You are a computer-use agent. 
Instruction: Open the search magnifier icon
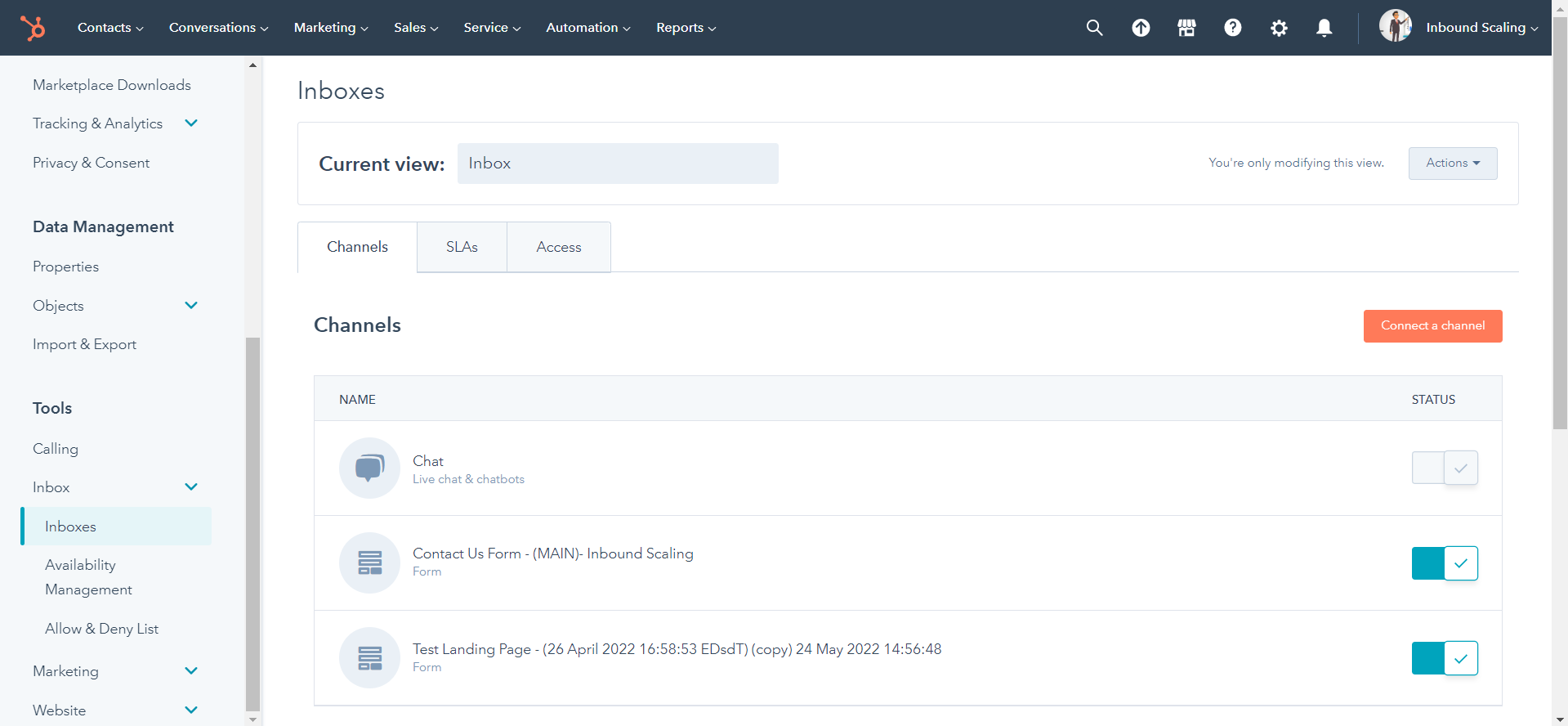tap(1094, 28)
